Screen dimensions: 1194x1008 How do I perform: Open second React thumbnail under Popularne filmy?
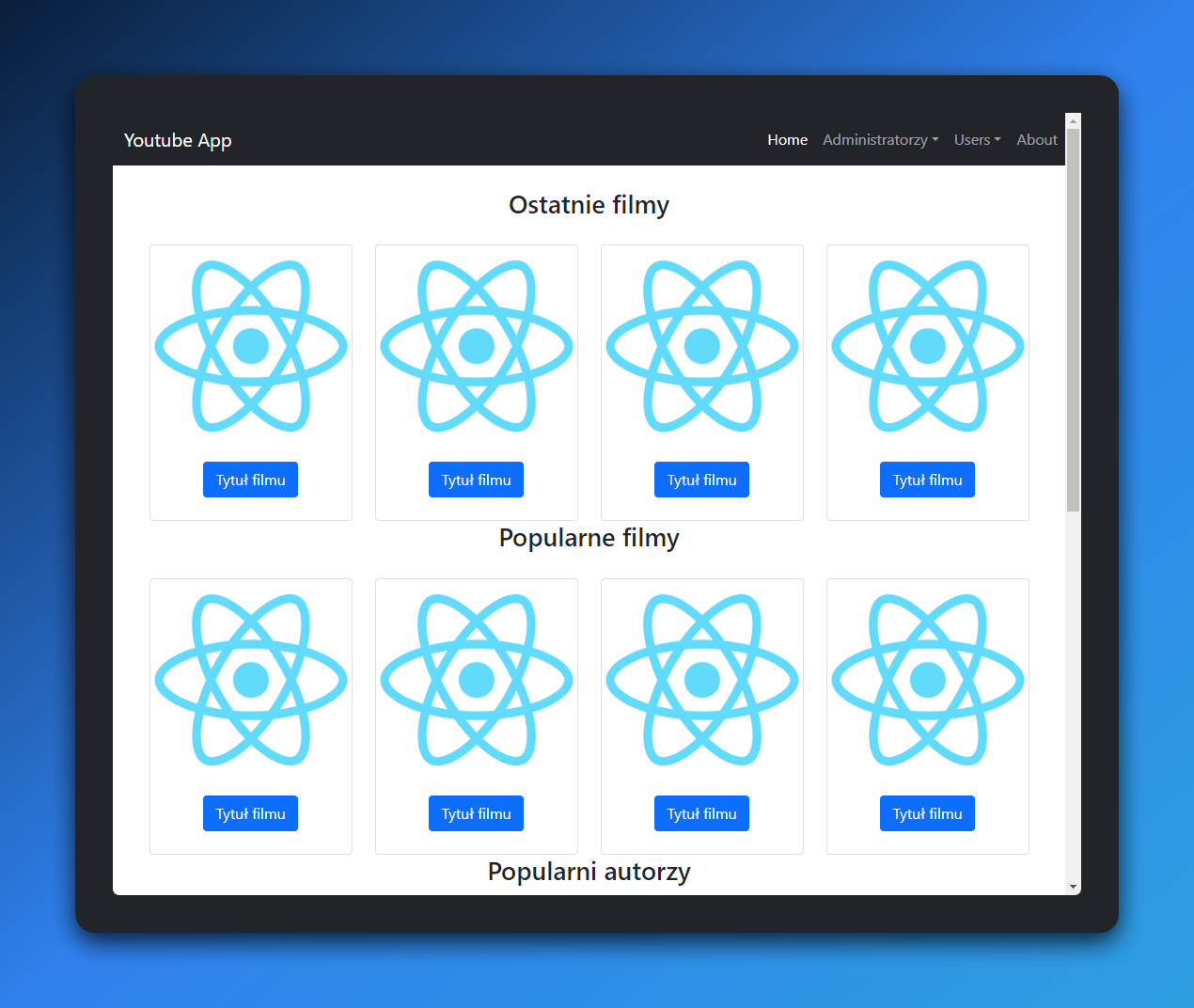coord(477,680)
